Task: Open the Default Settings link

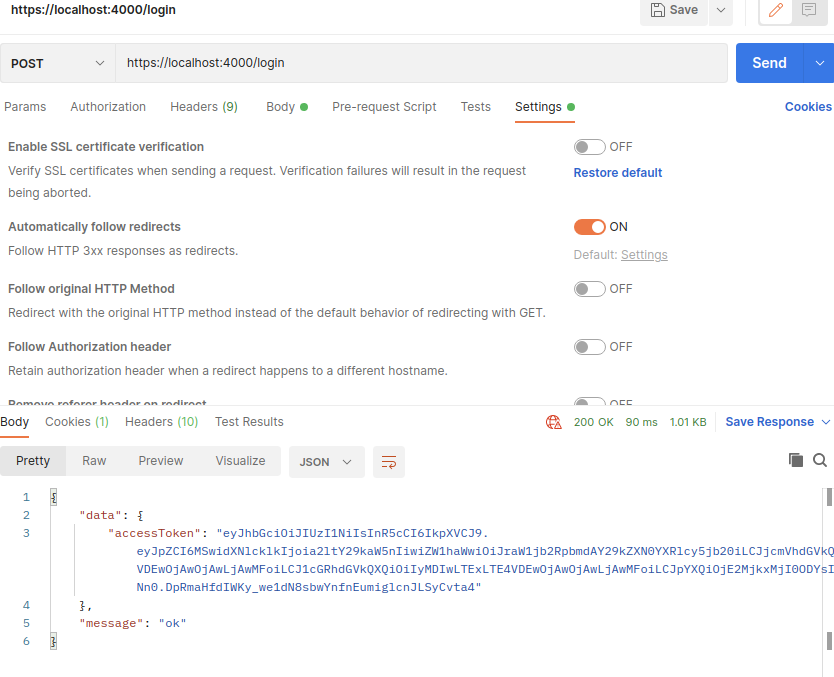Action: click(x=644, y=255)
